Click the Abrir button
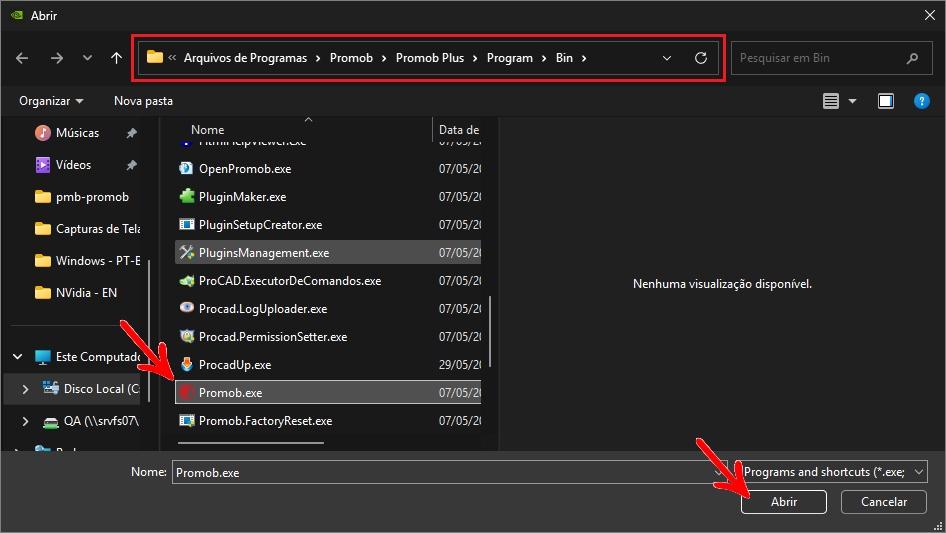This screenshot has width=946, height=533. pos(784,502)
